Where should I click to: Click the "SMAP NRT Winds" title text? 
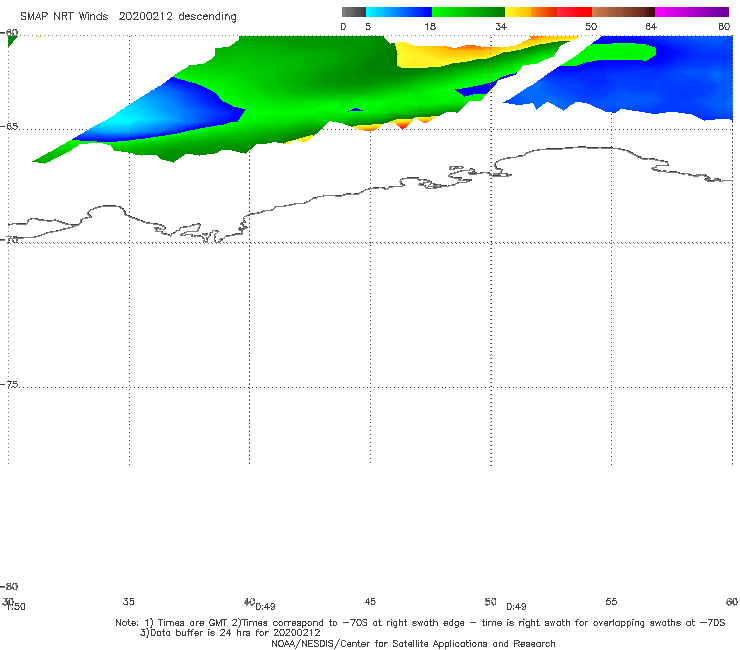click(64, 16)
